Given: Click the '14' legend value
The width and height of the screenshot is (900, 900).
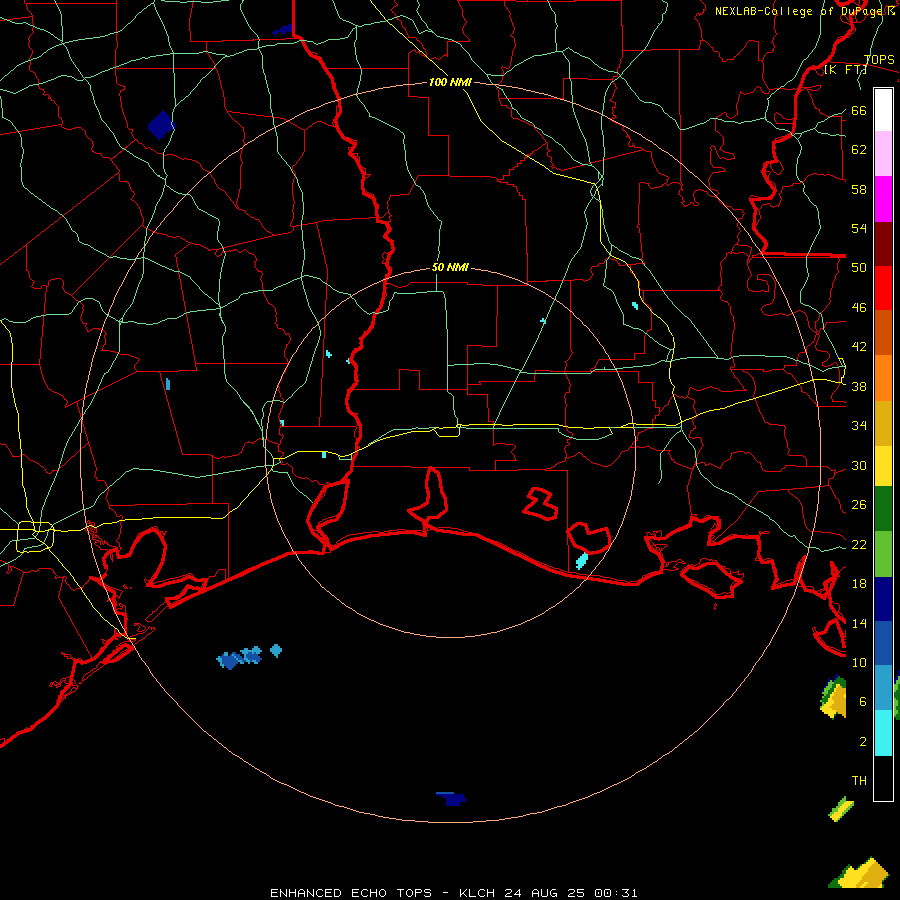Looking at the screenshot, I should point(859,623).
